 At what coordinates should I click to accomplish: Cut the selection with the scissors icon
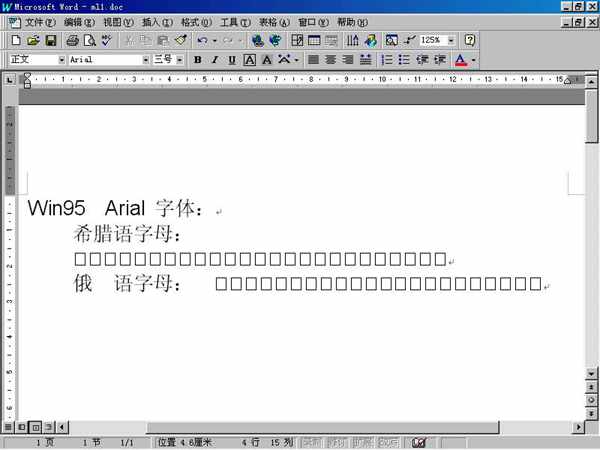[129, 40]
